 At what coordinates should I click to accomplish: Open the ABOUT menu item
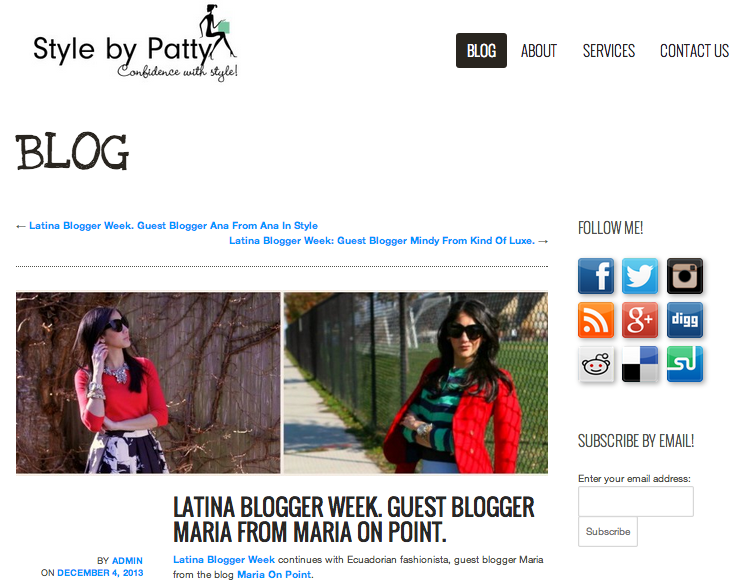(x=539, y=50)
